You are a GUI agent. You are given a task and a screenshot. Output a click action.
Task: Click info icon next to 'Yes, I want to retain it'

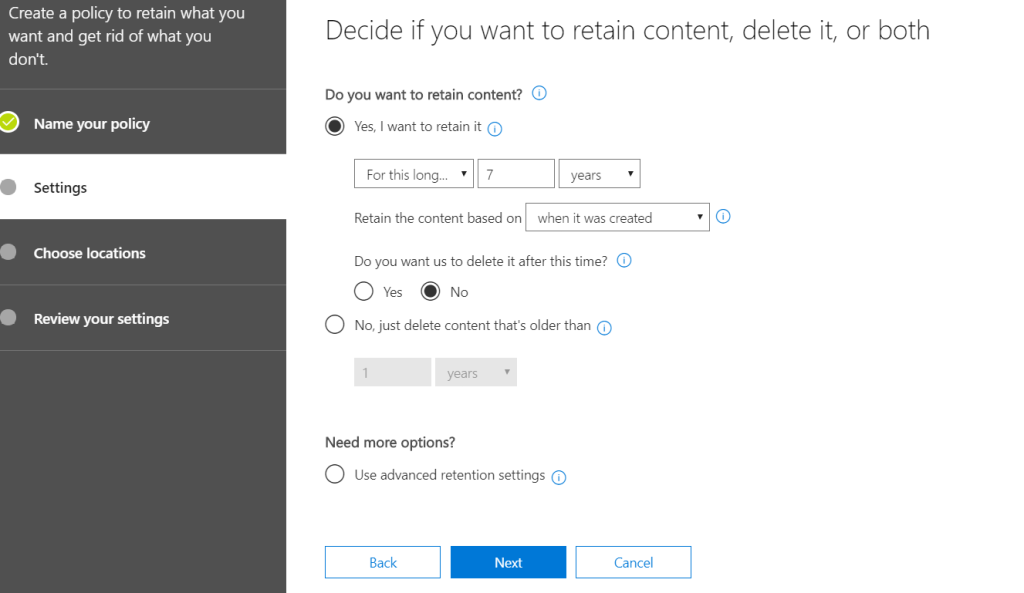tap(494, 128)
